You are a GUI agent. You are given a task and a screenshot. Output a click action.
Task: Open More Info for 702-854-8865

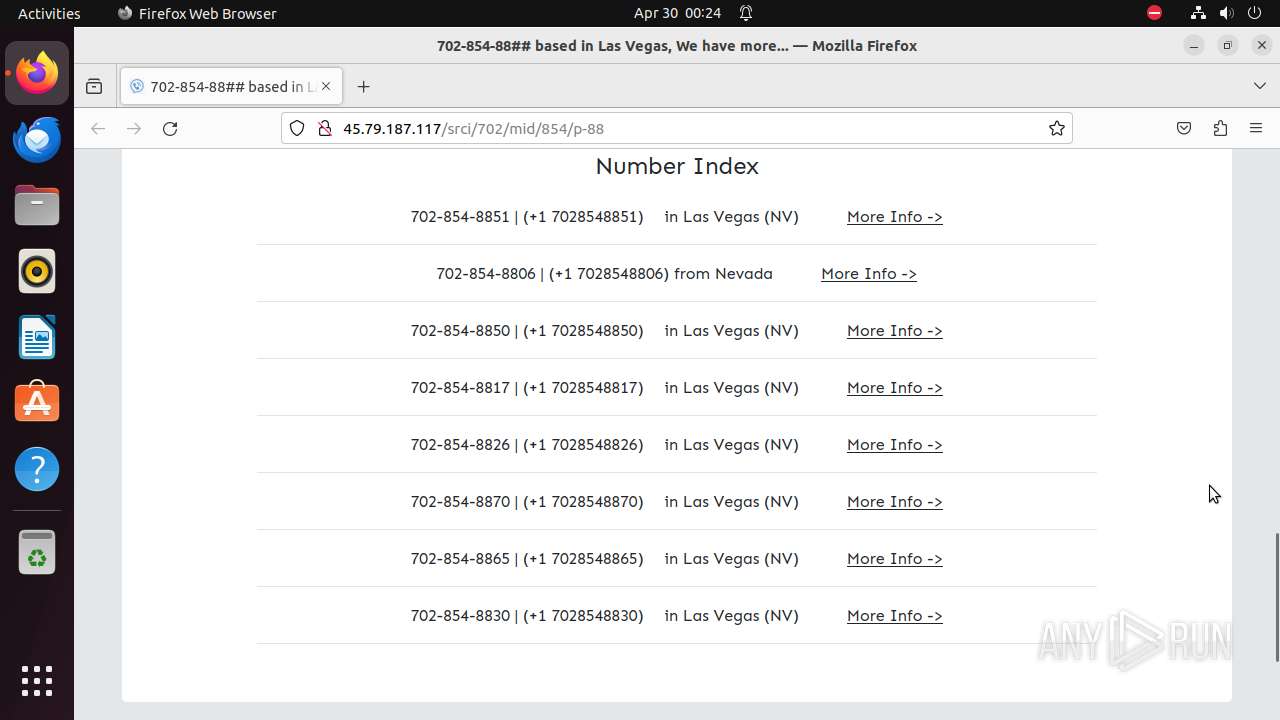pyautogui.click(x=895, y=559)
